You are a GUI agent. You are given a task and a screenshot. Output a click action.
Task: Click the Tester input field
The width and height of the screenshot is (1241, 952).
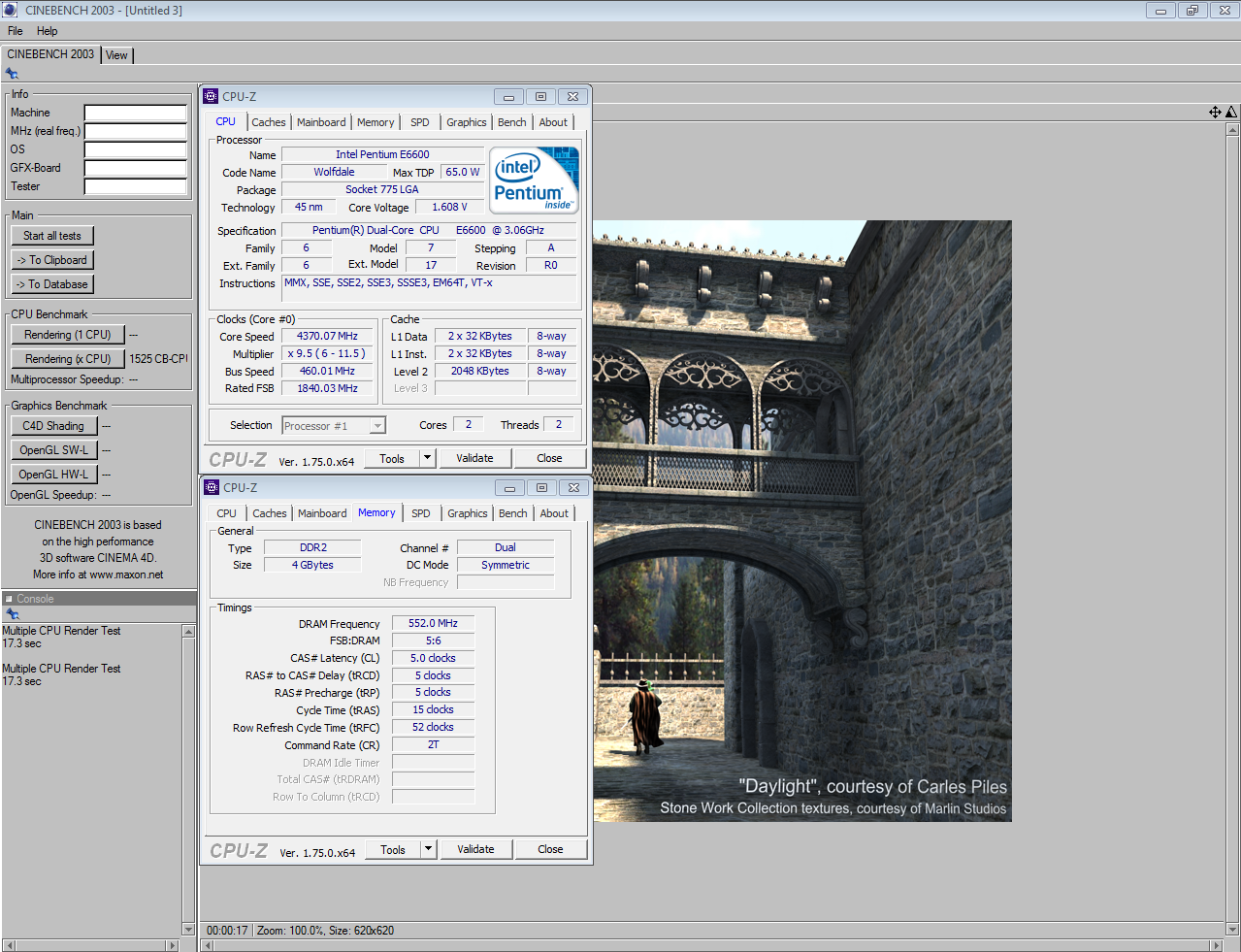pyautogui.click(x=135, y=187)
